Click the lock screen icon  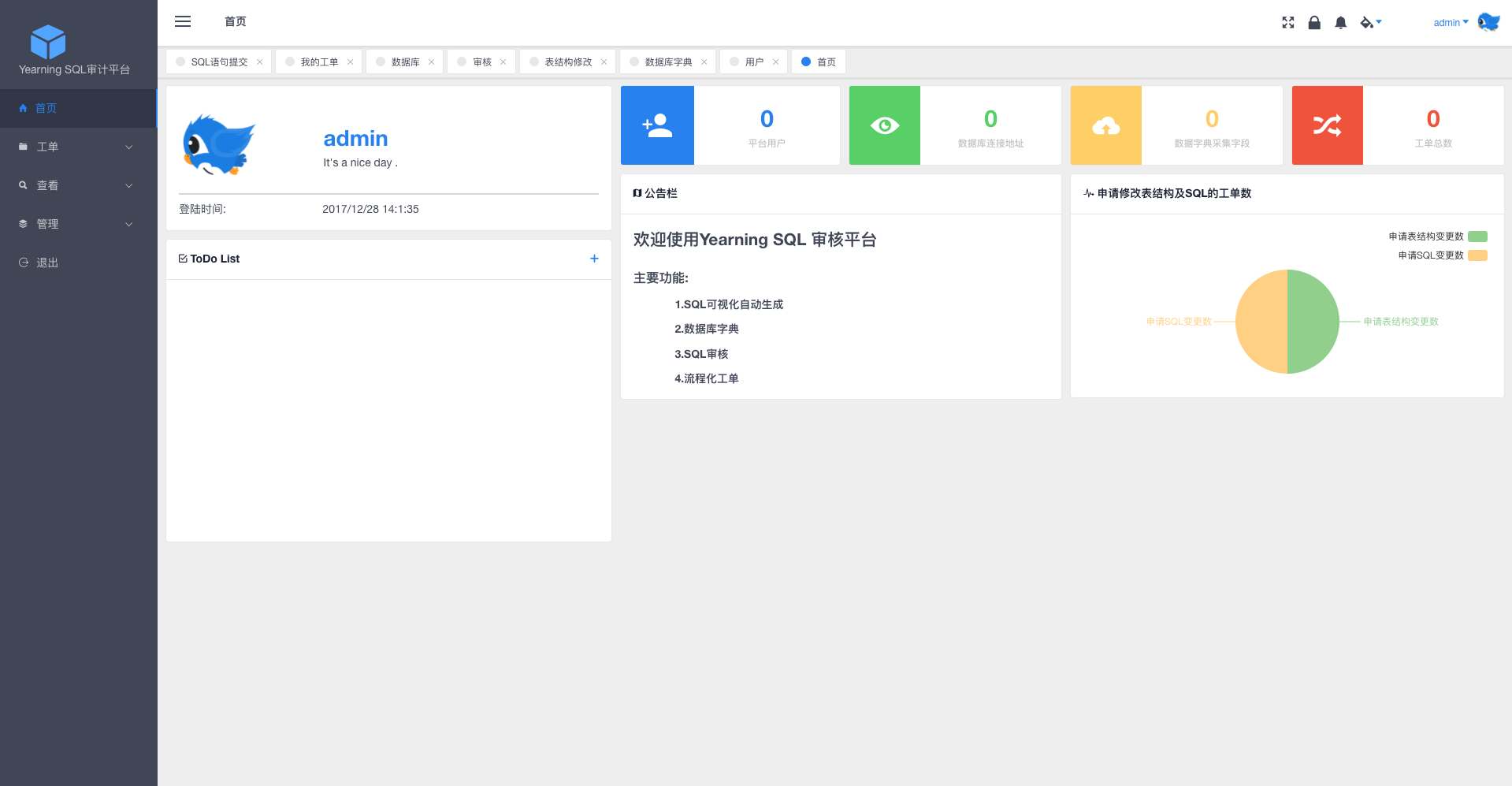tap(1314, 23)
